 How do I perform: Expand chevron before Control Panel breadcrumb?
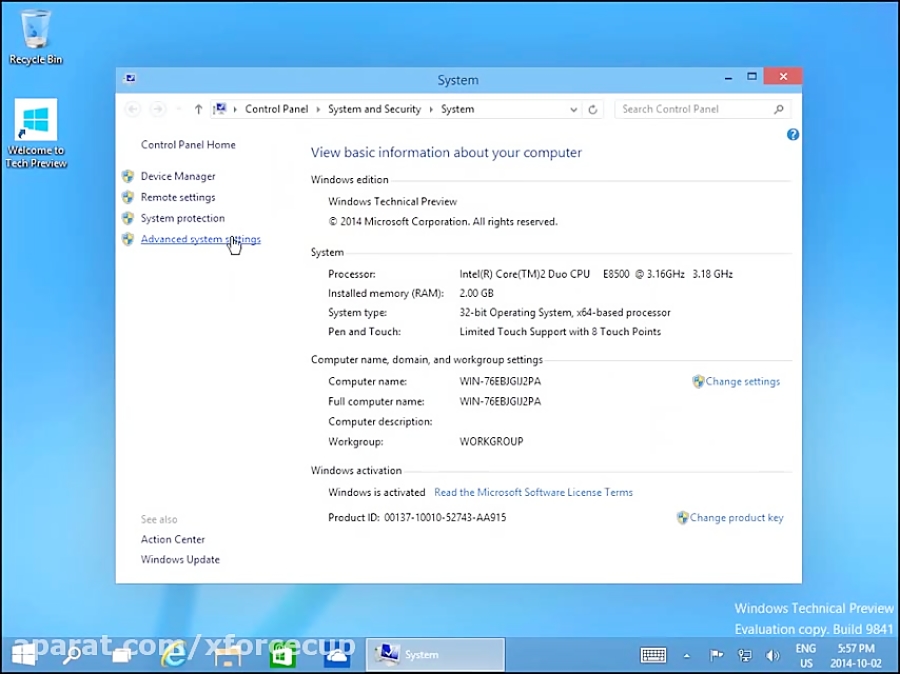(x=235, y=109)
